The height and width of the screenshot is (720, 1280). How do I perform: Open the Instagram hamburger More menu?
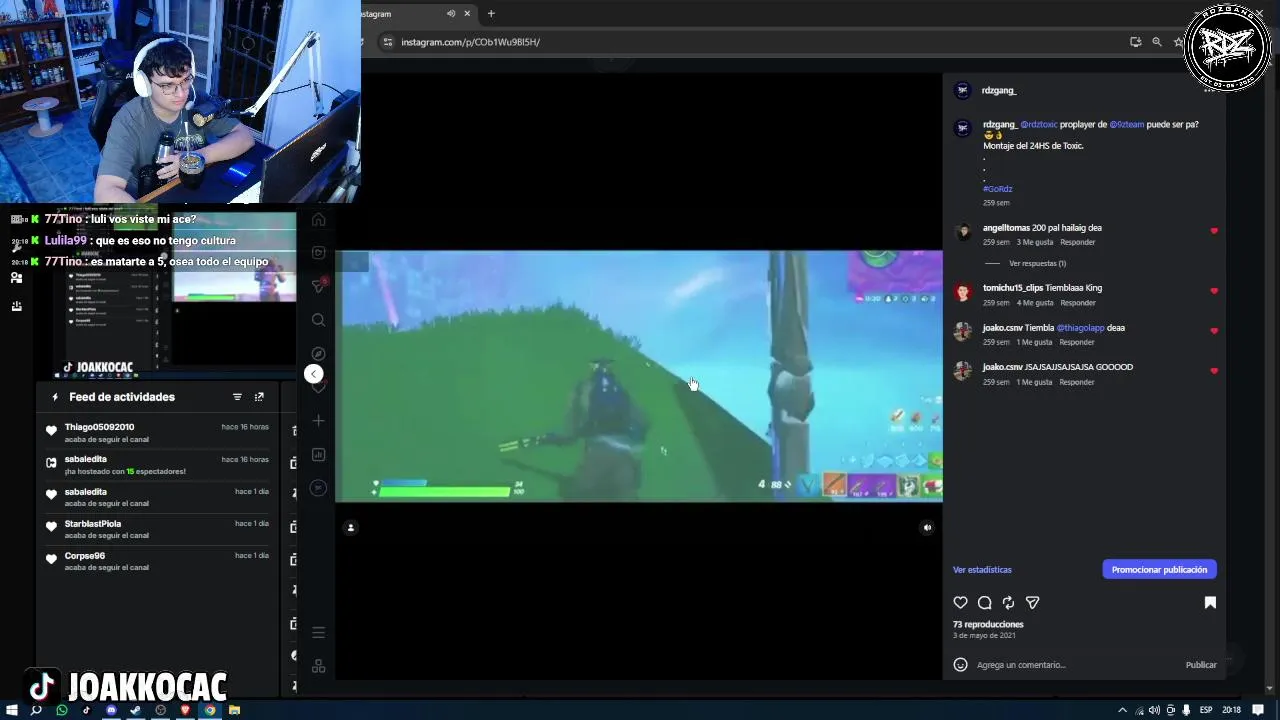point(318,632)
